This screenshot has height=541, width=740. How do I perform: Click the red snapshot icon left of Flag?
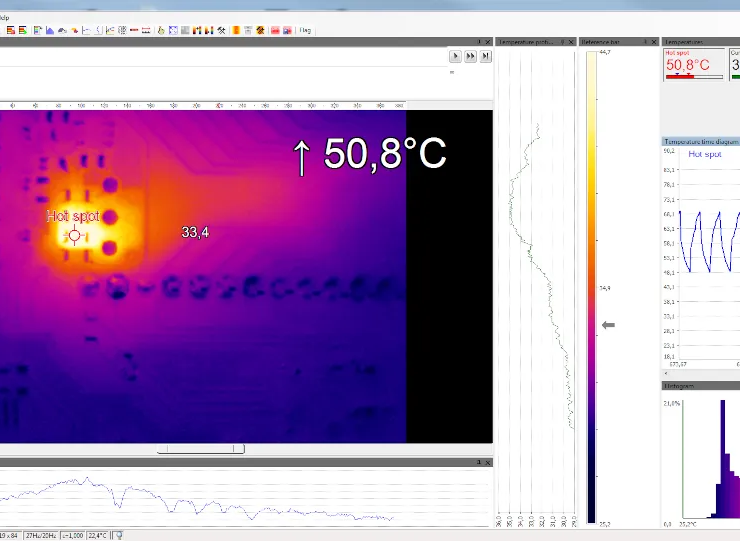pos(274,30)
